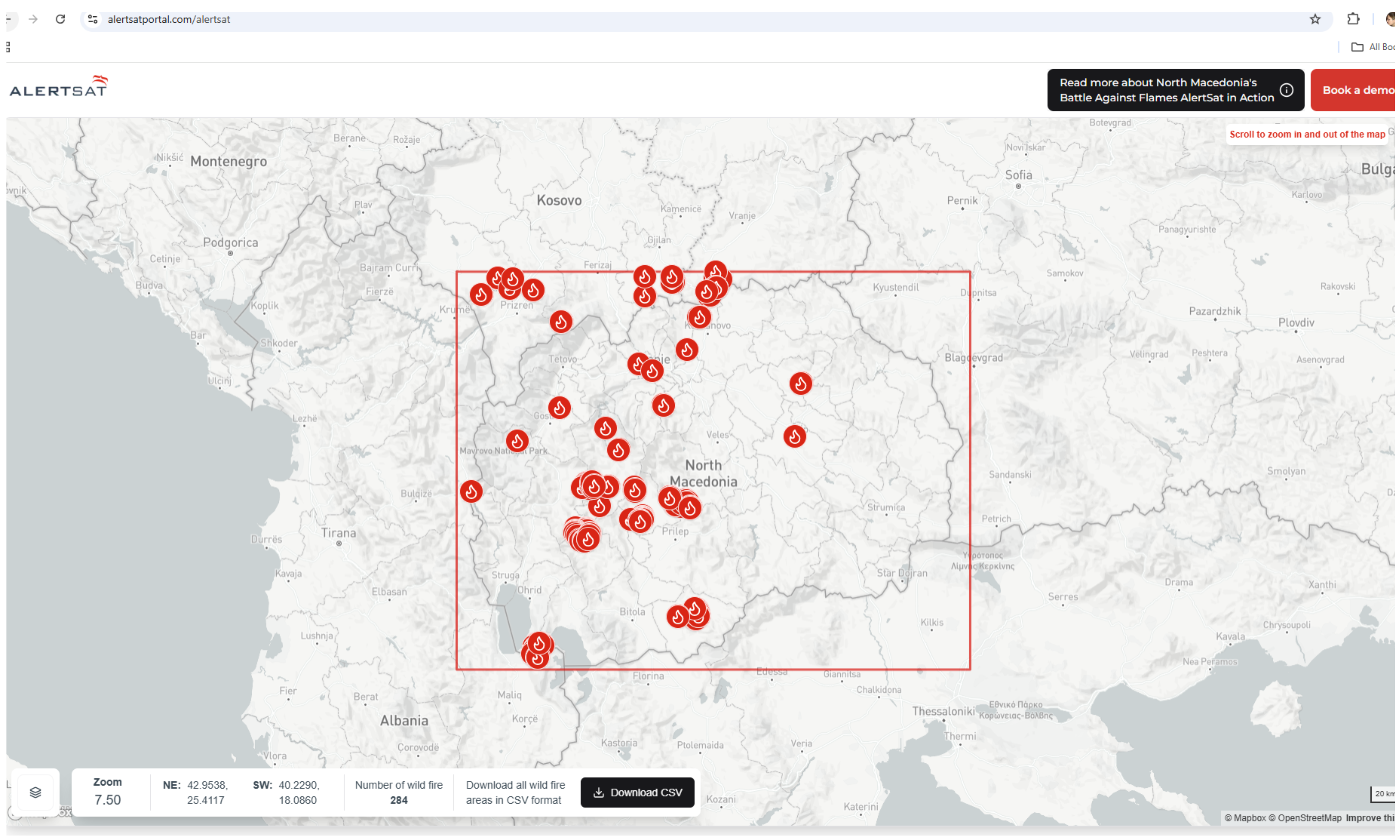Screen dimensions: 1400x840
Task: Click the Download CSV button
Action: [637, 792]
